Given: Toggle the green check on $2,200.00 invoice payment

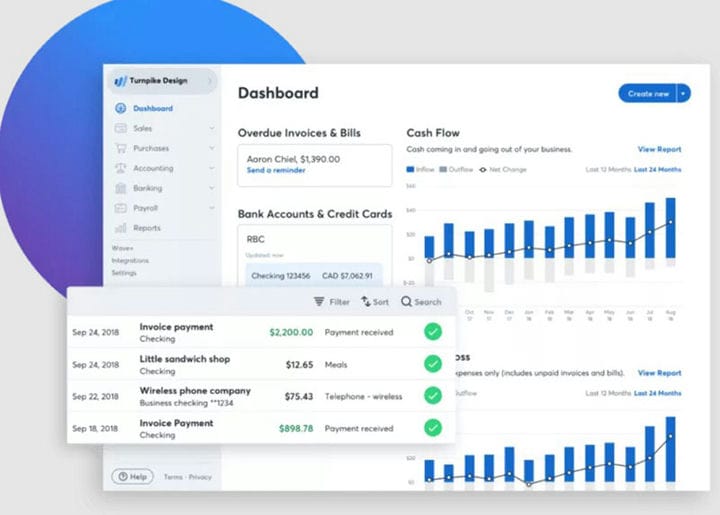Looking at the screenshot, I should [433, 331].
